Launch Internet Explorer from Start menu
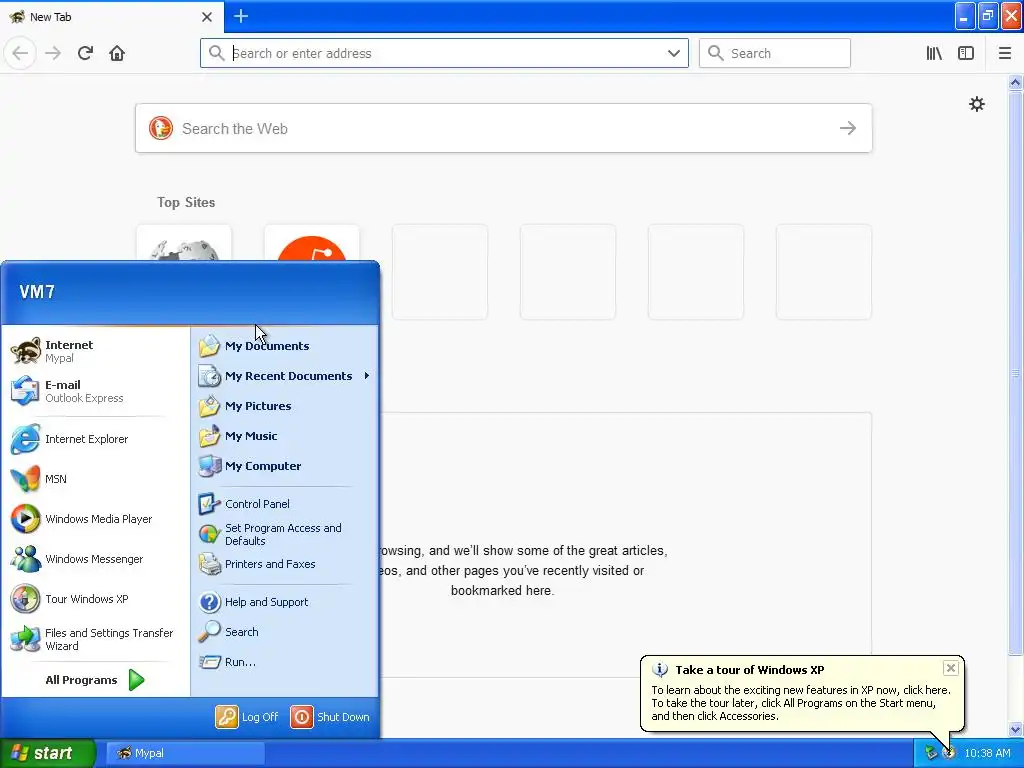 click(95, 439)
